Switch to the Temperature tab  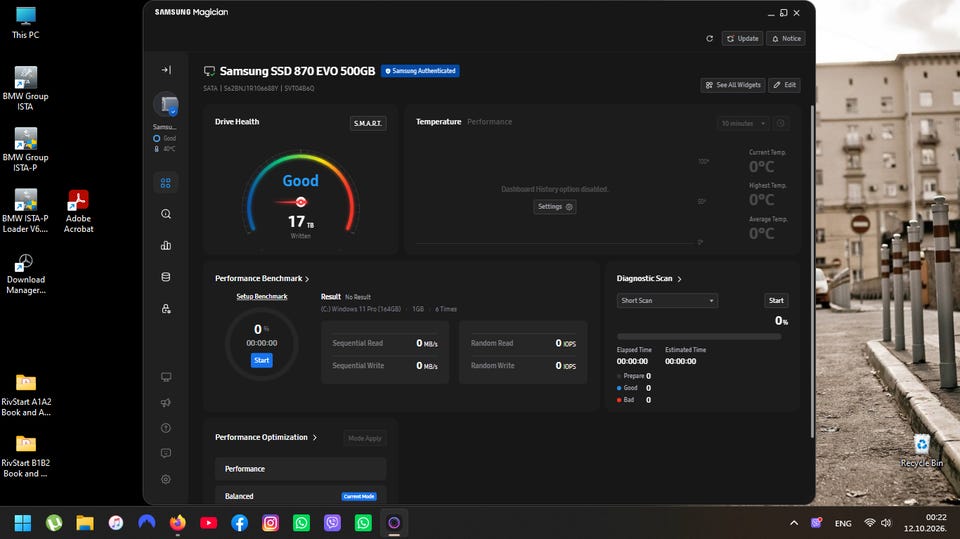click(438, 122)
